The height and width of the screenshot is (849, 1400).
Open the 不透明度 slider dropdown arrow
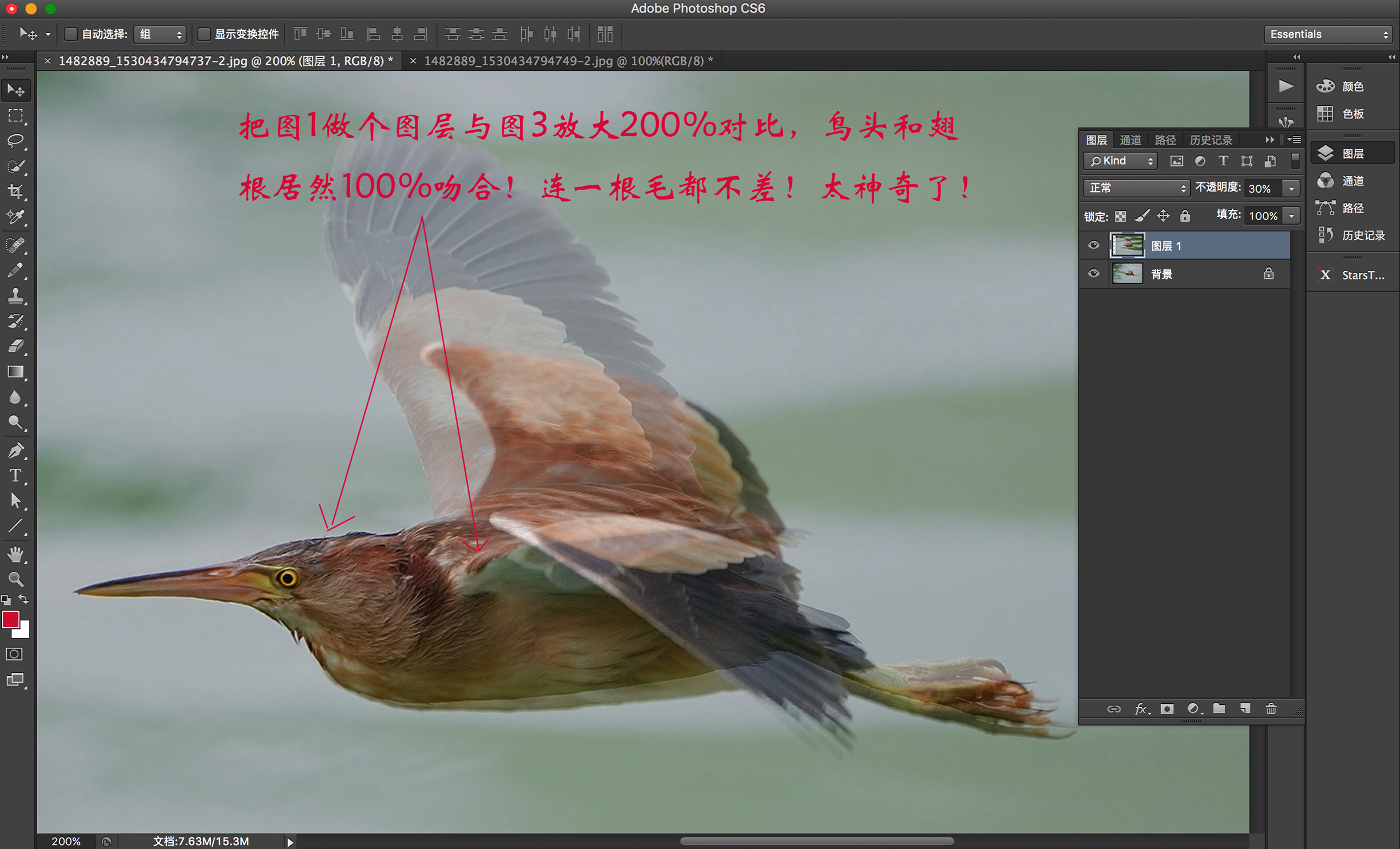[x=1291, y=189]
